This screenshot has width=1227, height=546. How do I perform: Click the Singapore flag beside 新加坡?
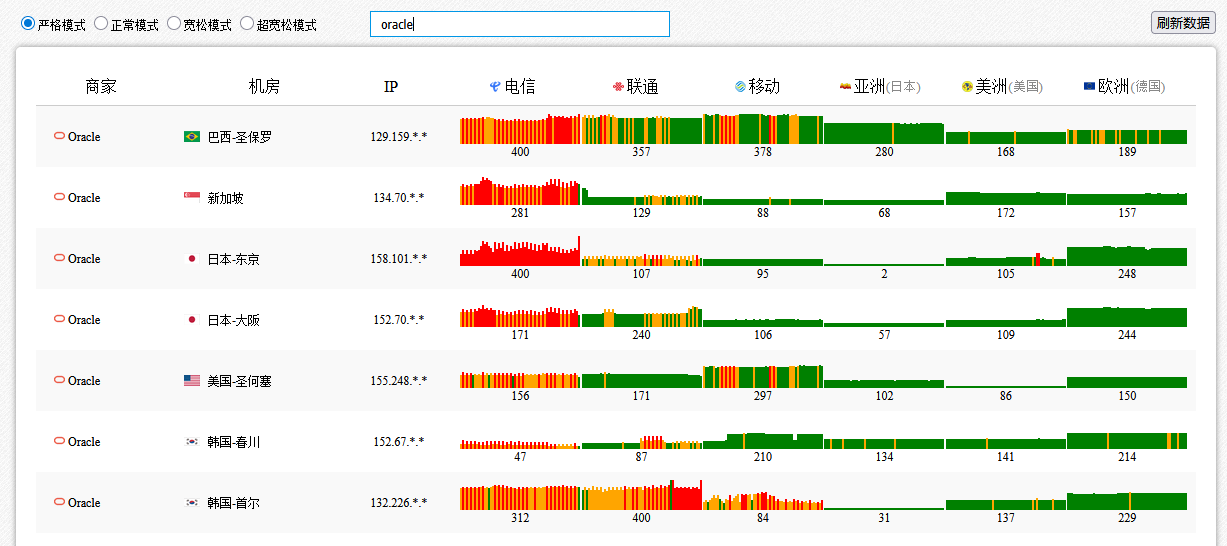click(192, 198)
